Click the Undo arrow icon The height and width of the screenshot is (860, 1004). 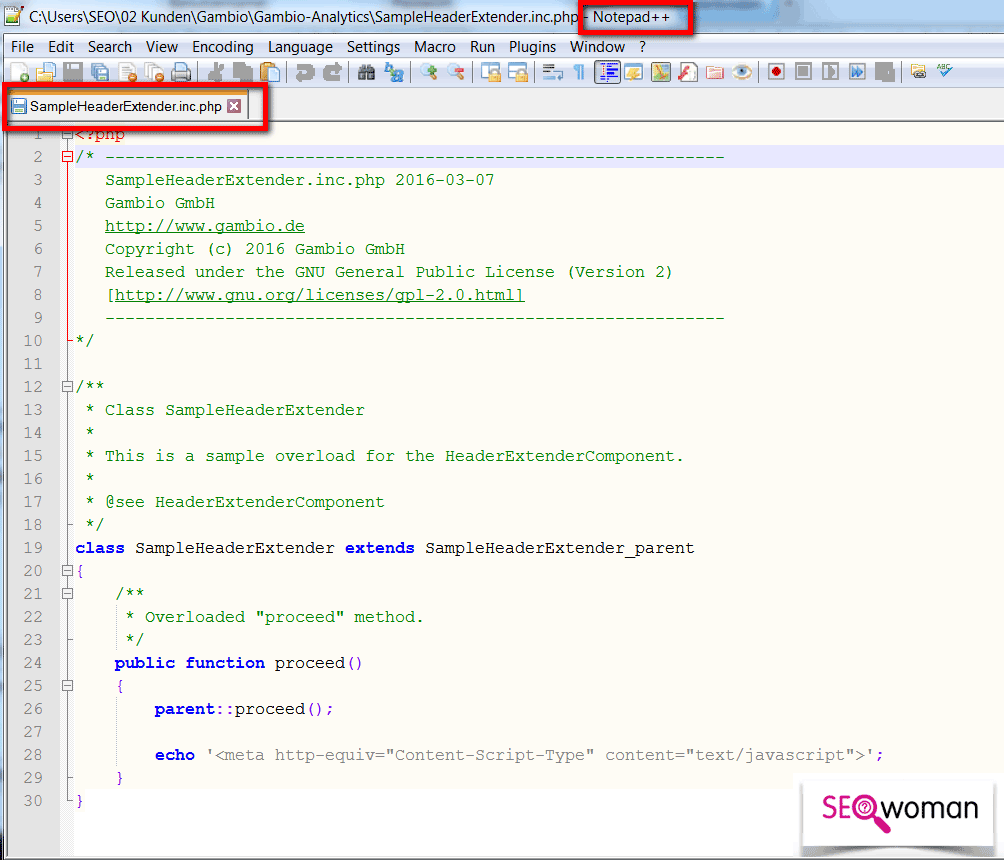305,72
